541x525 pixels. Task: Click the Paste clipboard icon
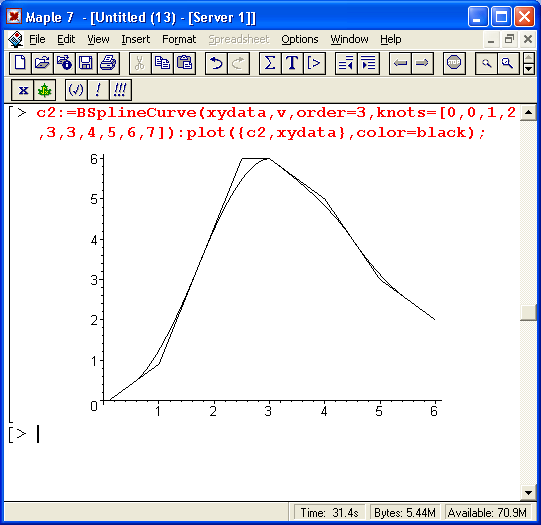[x=185, y=63]
